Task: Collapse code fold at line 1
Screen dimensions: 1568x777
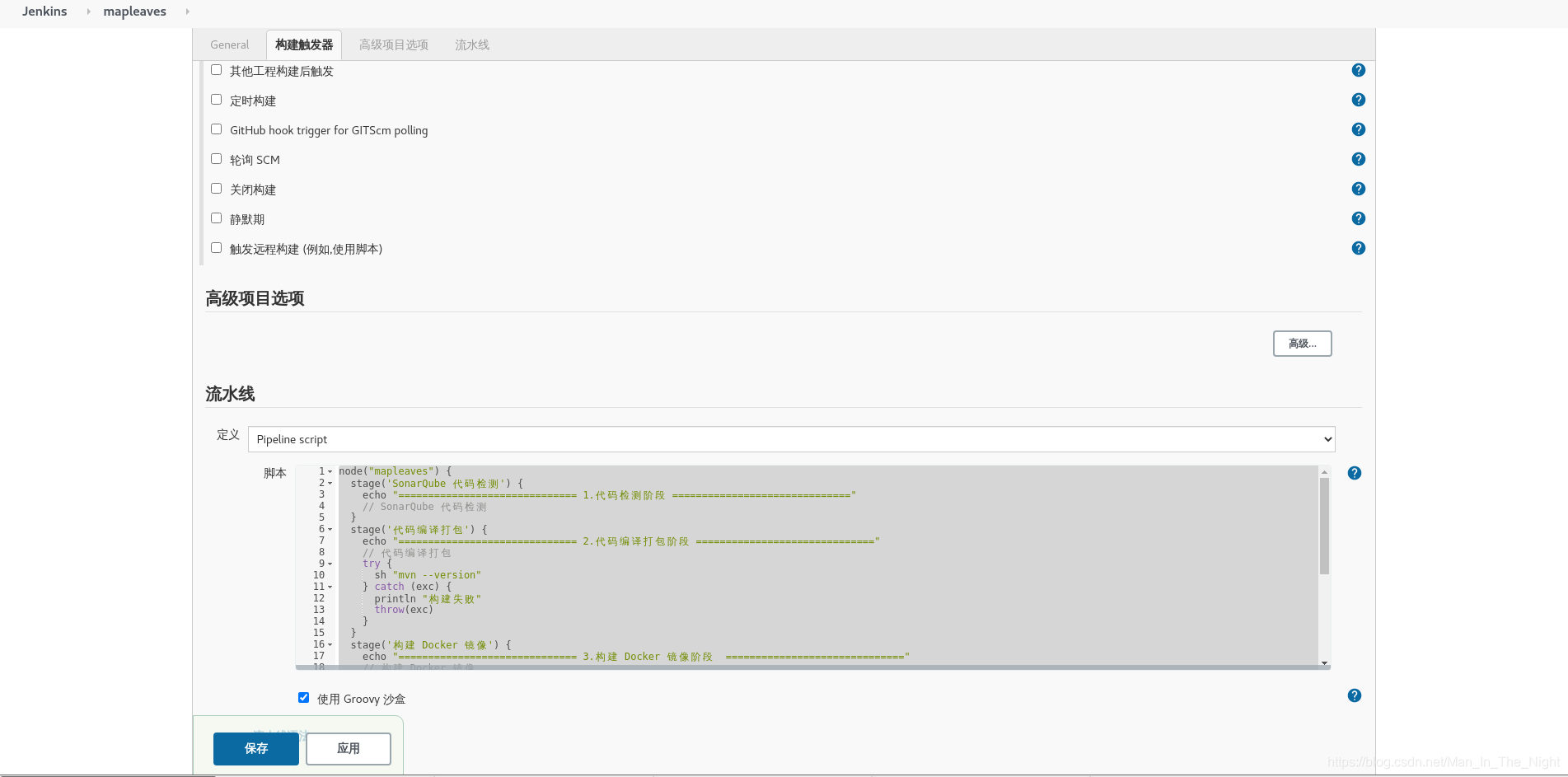Action: coord(330,472)
